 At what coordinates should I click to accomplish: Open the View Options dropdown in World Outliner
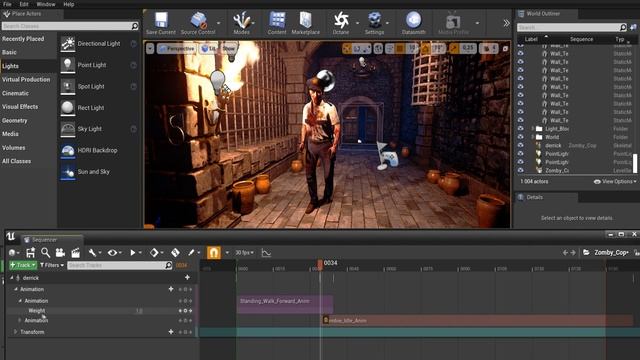(615, 181)
